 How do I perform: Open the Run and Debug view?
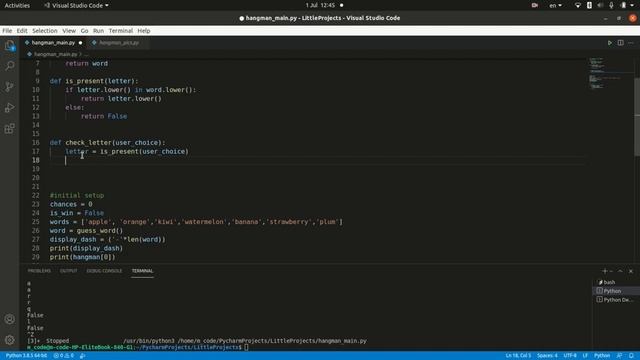click(10, 108)
